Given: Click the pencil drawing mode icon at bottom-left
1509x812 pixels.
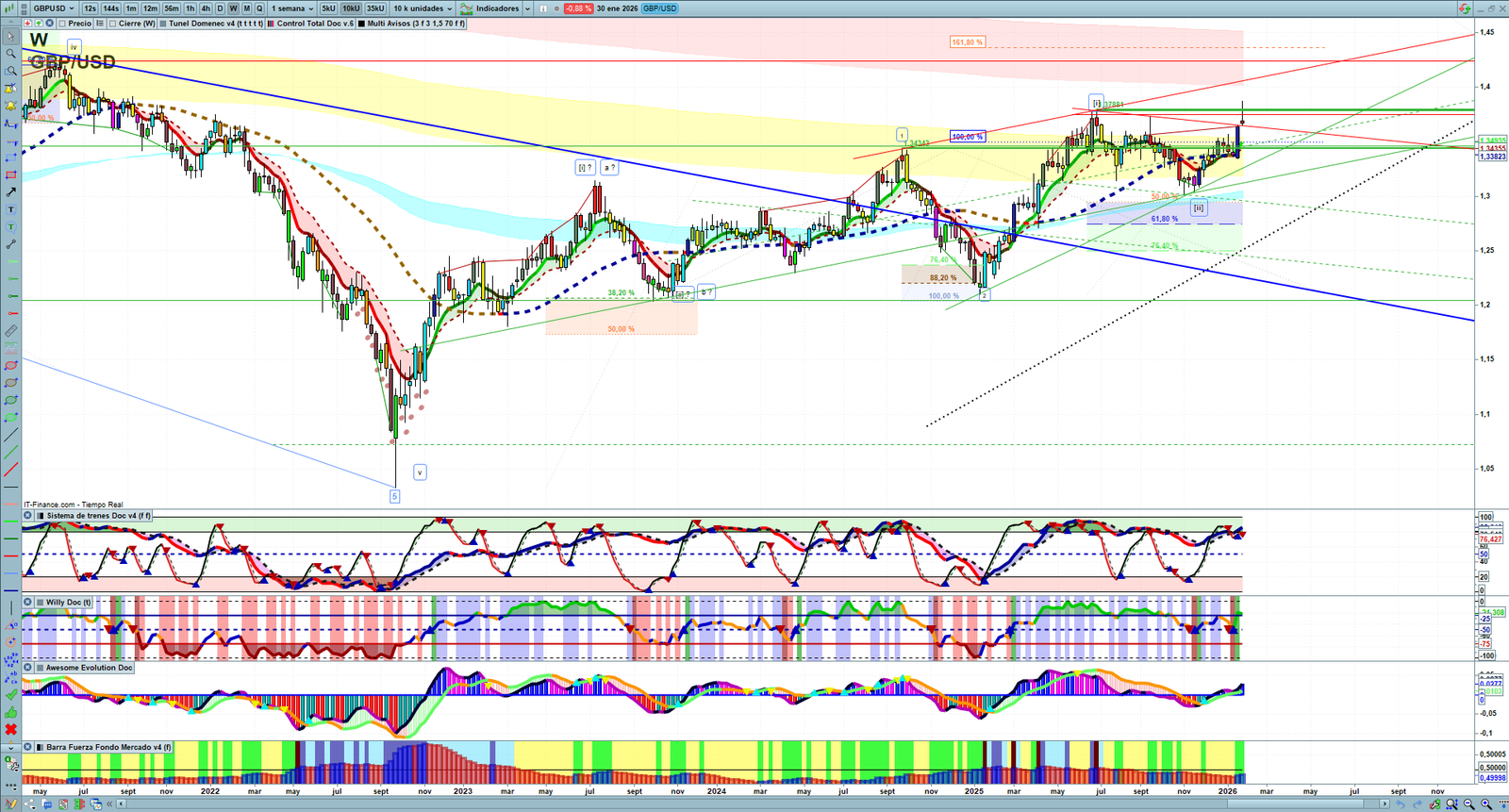Looking at the screenshot, I should tap(11, 804).
